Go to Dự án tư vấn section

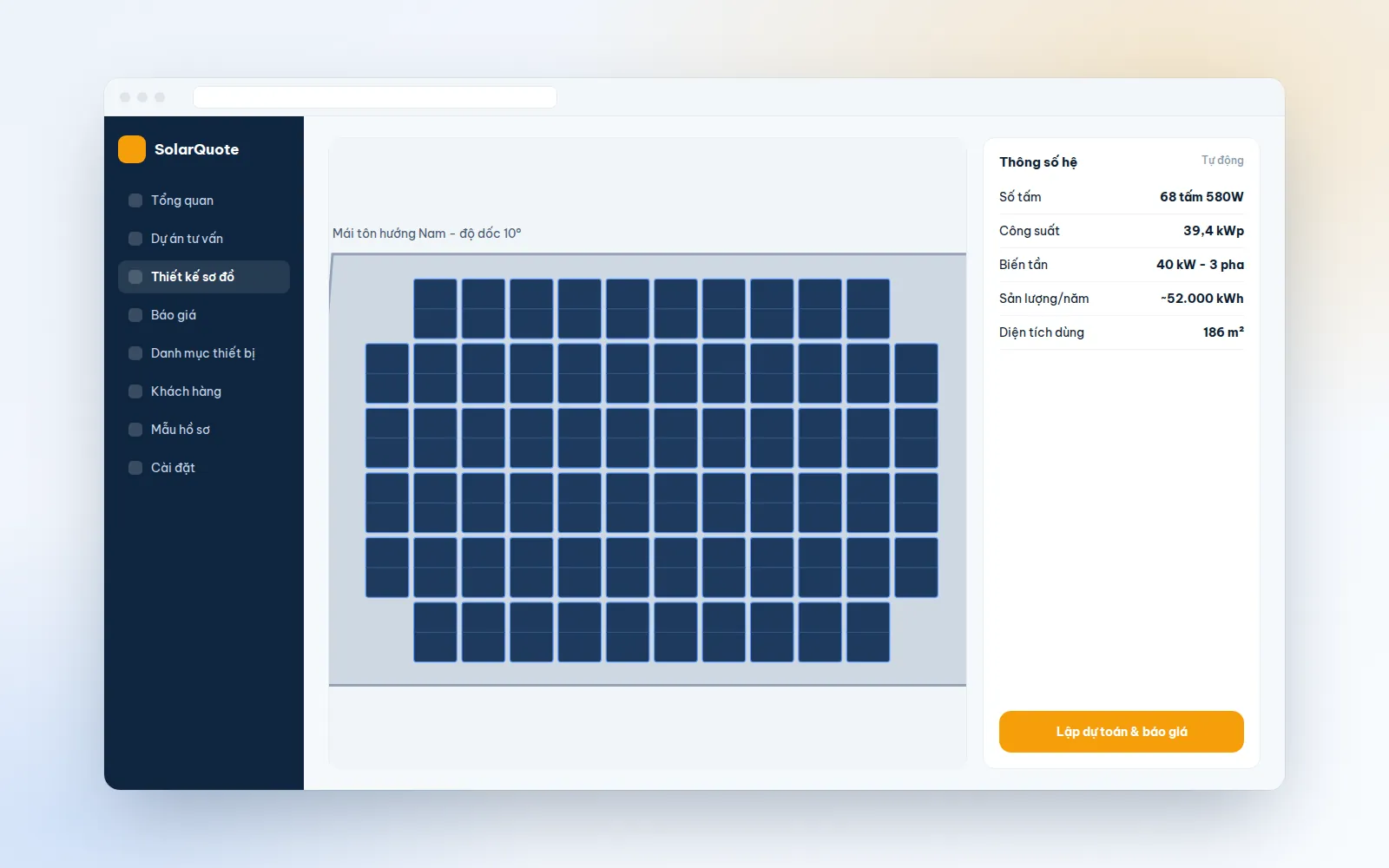click(204, 239)
